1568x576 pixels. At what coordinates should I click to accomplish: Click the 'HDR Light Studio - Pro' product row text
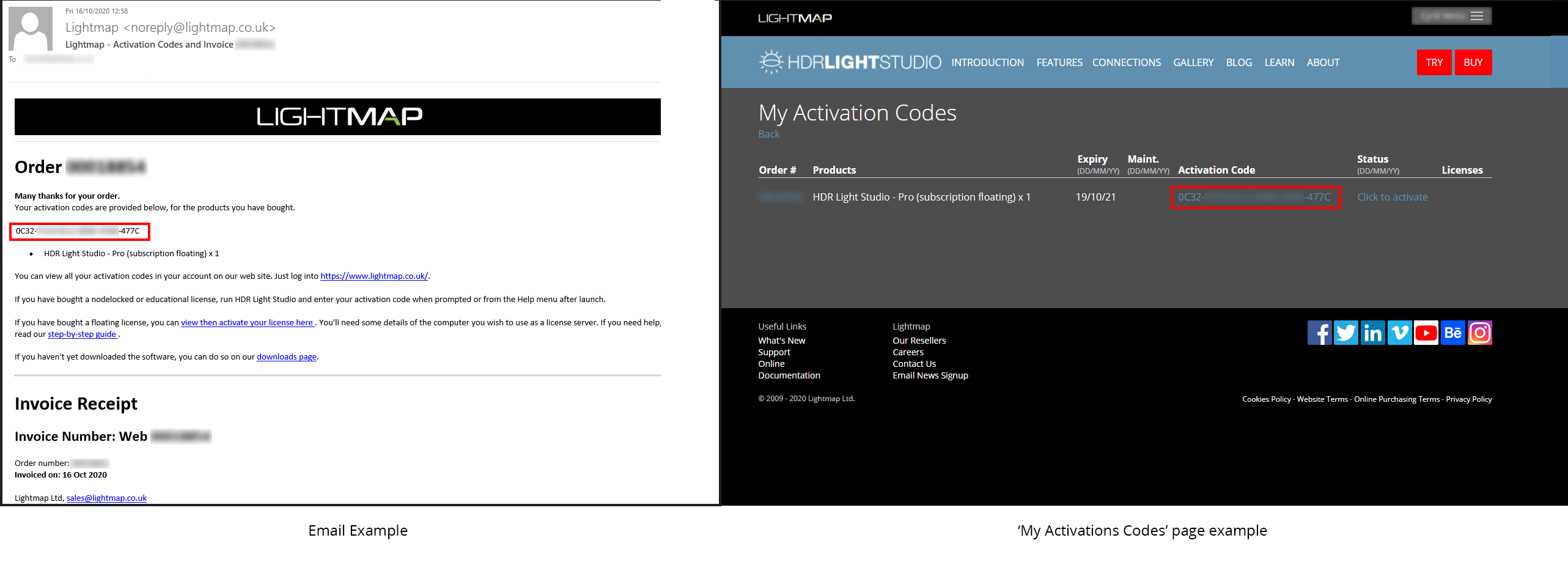921,197
